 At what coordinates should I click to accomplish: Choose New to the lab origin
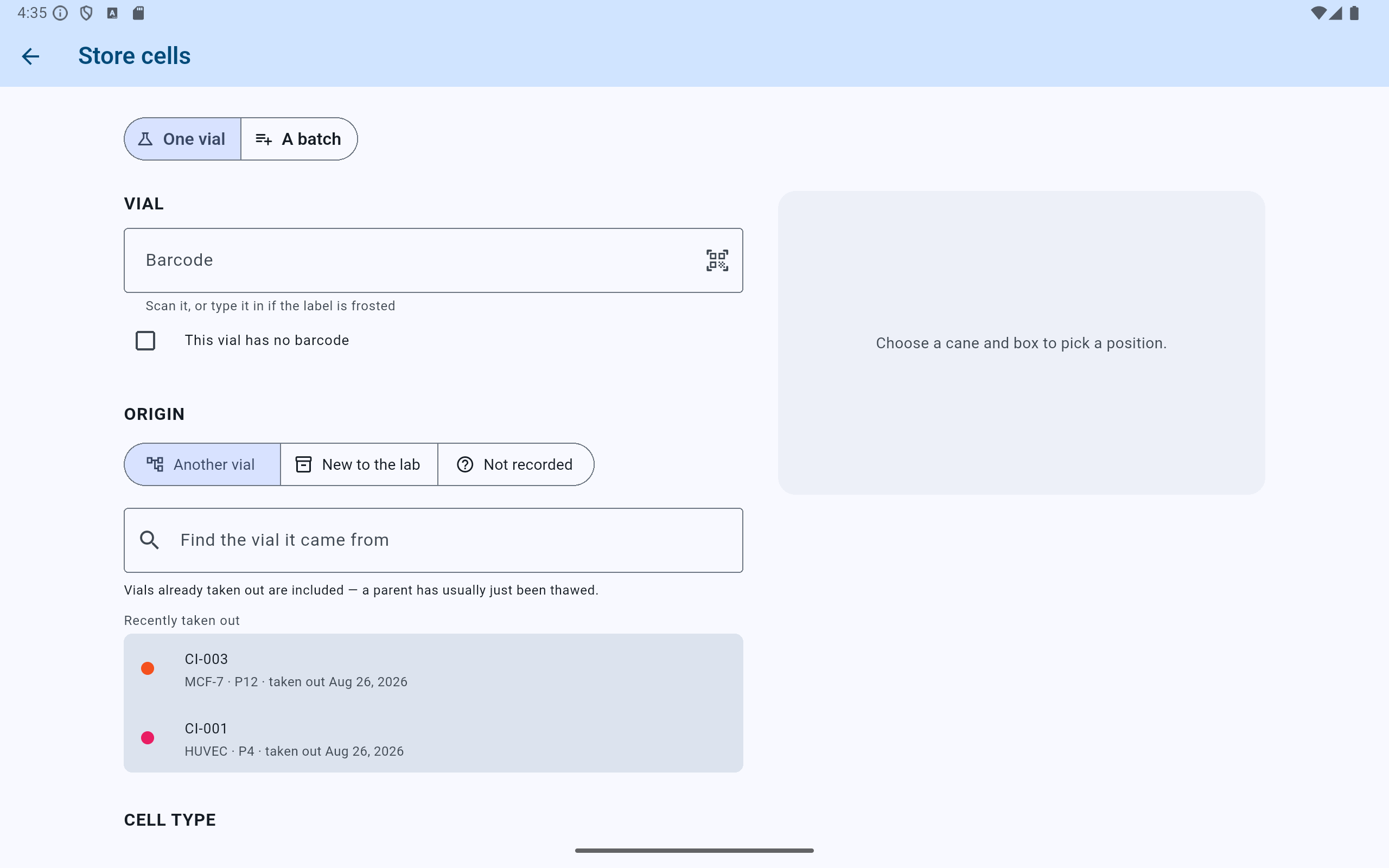tap(359, 464)
